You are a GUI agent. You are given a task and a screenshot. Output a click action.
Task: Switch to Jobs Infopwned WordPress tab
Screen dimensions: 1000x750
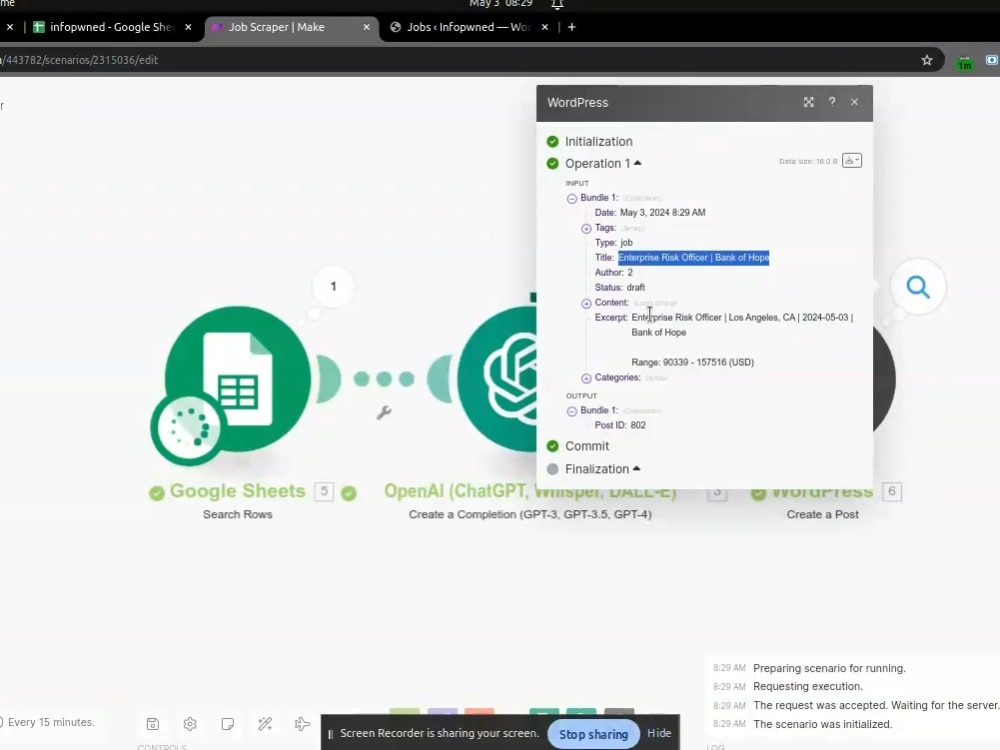click(469, 27)
